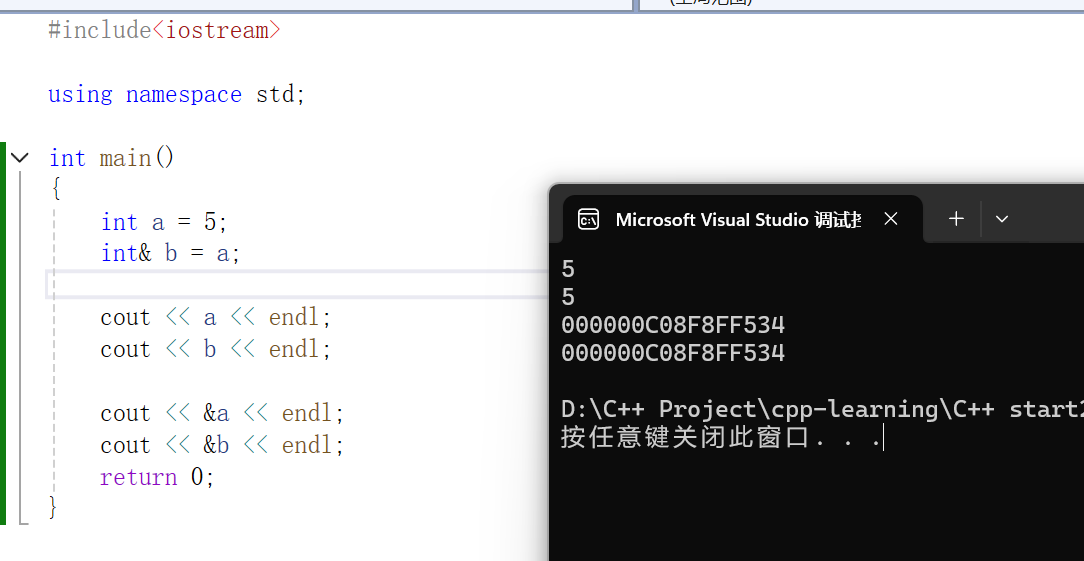Click the closing brace of main function
Viewport: 1084px width, 561px height.
tap(53, 508)
